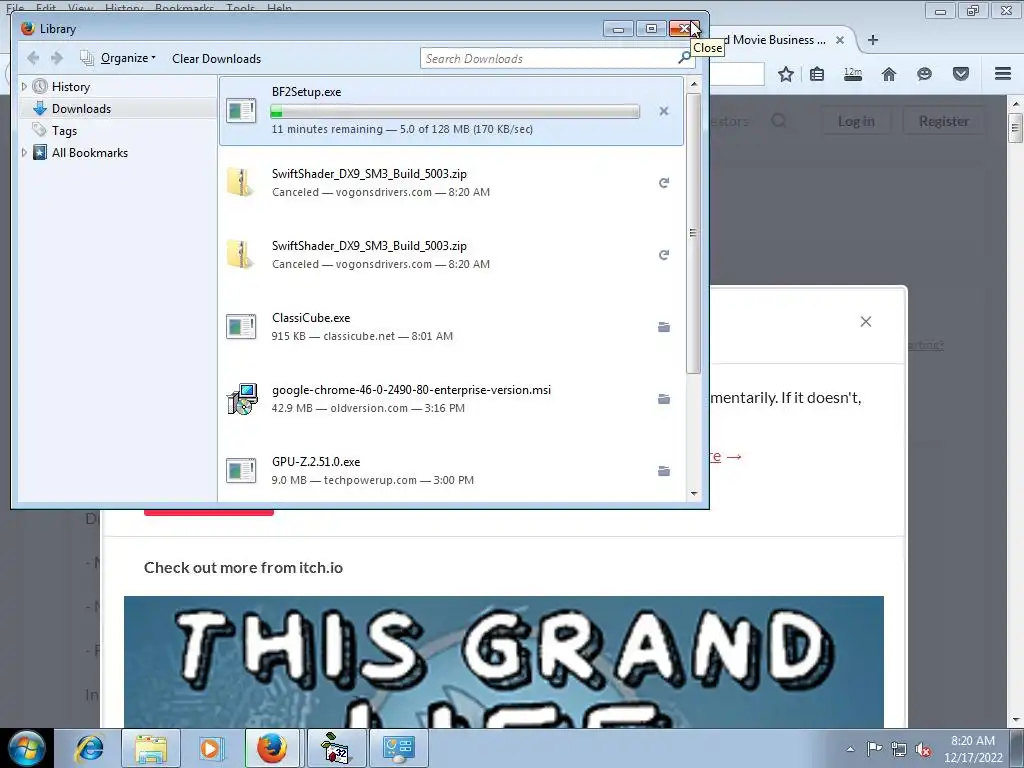Show hidden system tray icons
Image resolution: width=1024 pixels, height=768 pixels.
click(x=850, y=749)
